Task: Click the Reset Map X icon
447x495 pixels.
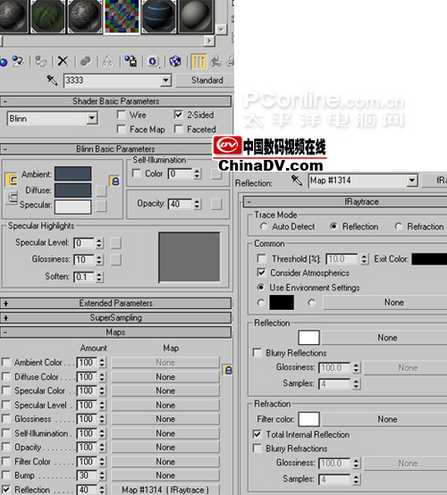Action: tap(63, 61)
